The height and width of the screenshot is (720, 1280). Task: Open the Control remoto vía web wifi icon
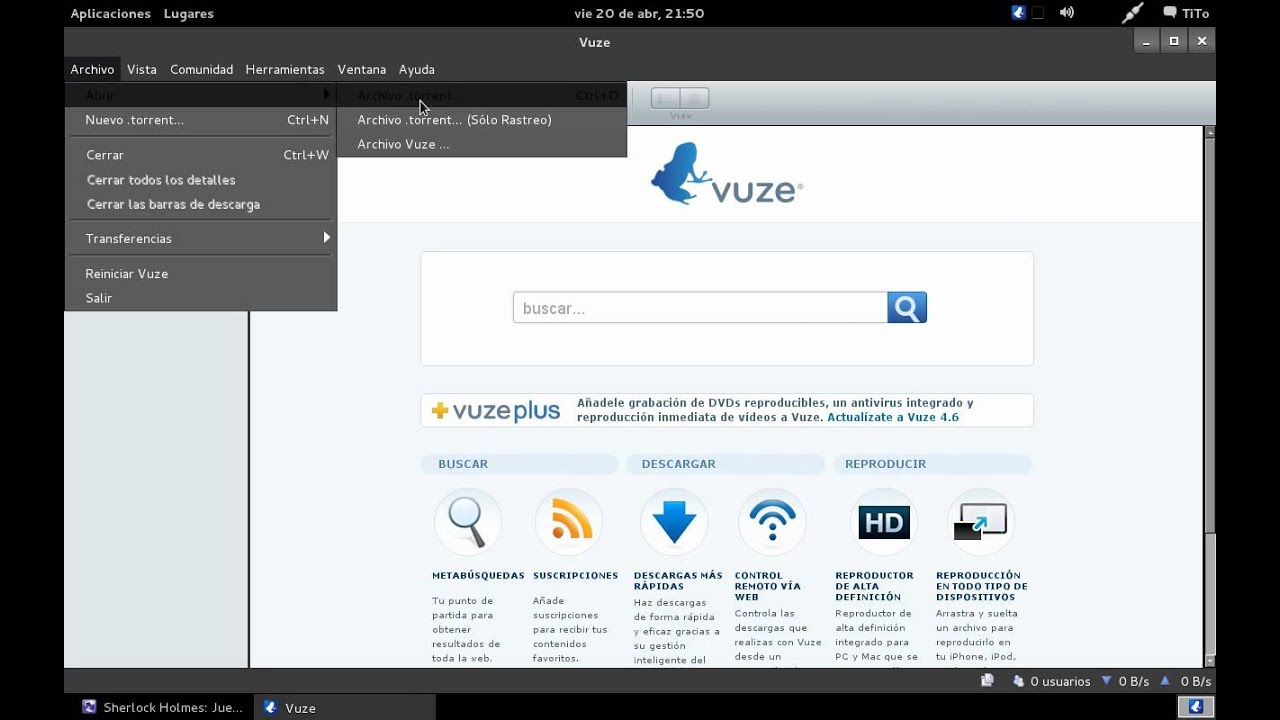click(x=772, y=522)
